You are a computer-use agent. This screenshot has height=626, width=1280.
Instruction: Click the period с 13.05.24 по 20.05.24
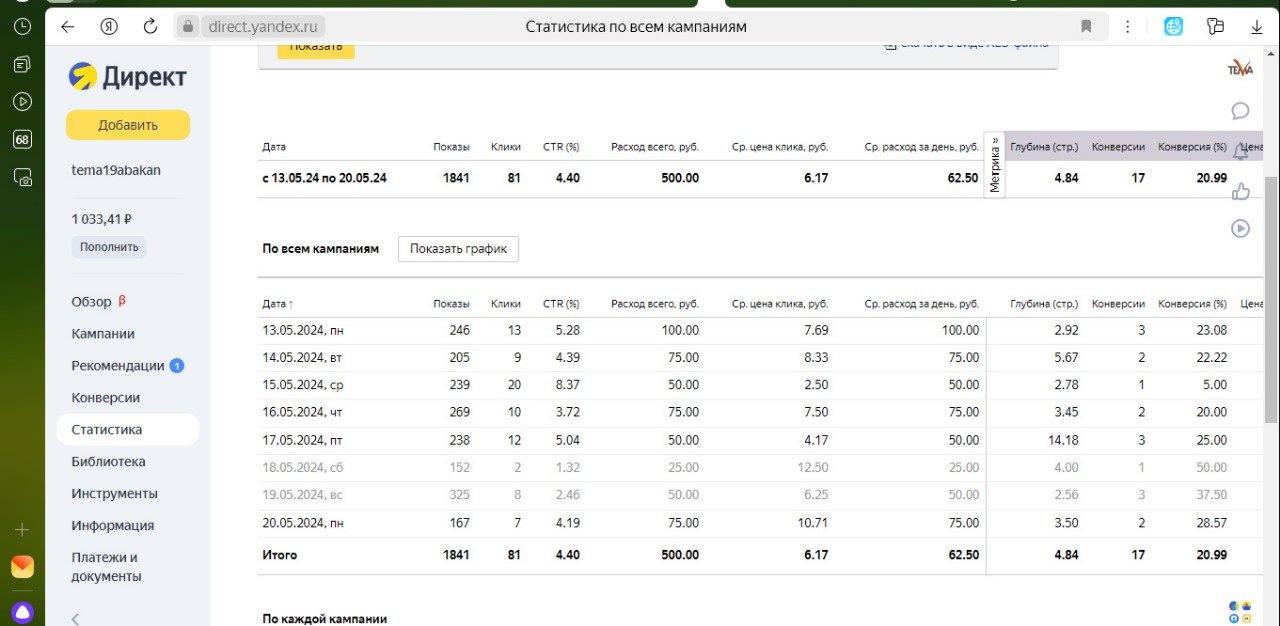[324, 178]
